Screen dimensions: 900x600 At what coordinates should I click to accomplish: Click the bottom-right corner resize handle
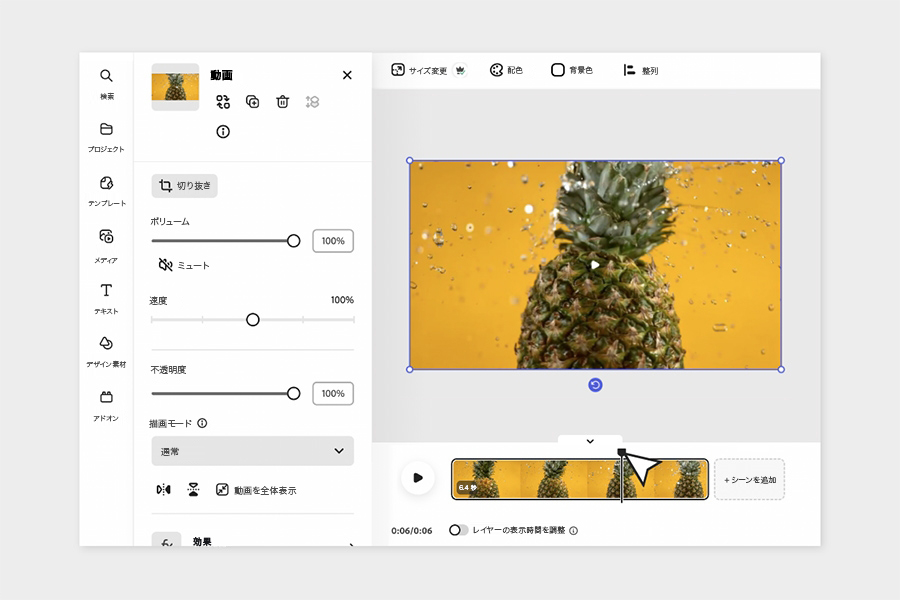(x=781, y=369)
